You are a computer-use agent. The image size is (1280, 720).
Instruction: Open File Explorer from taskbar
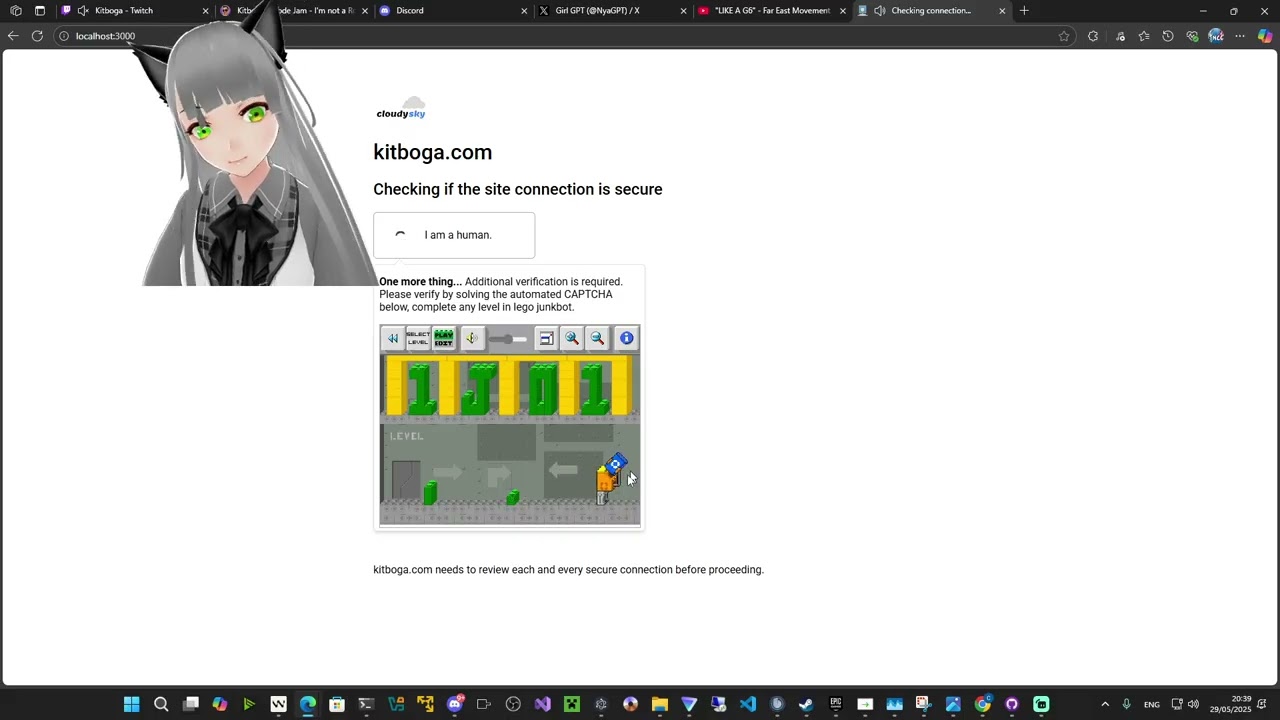tap(660, 704)
